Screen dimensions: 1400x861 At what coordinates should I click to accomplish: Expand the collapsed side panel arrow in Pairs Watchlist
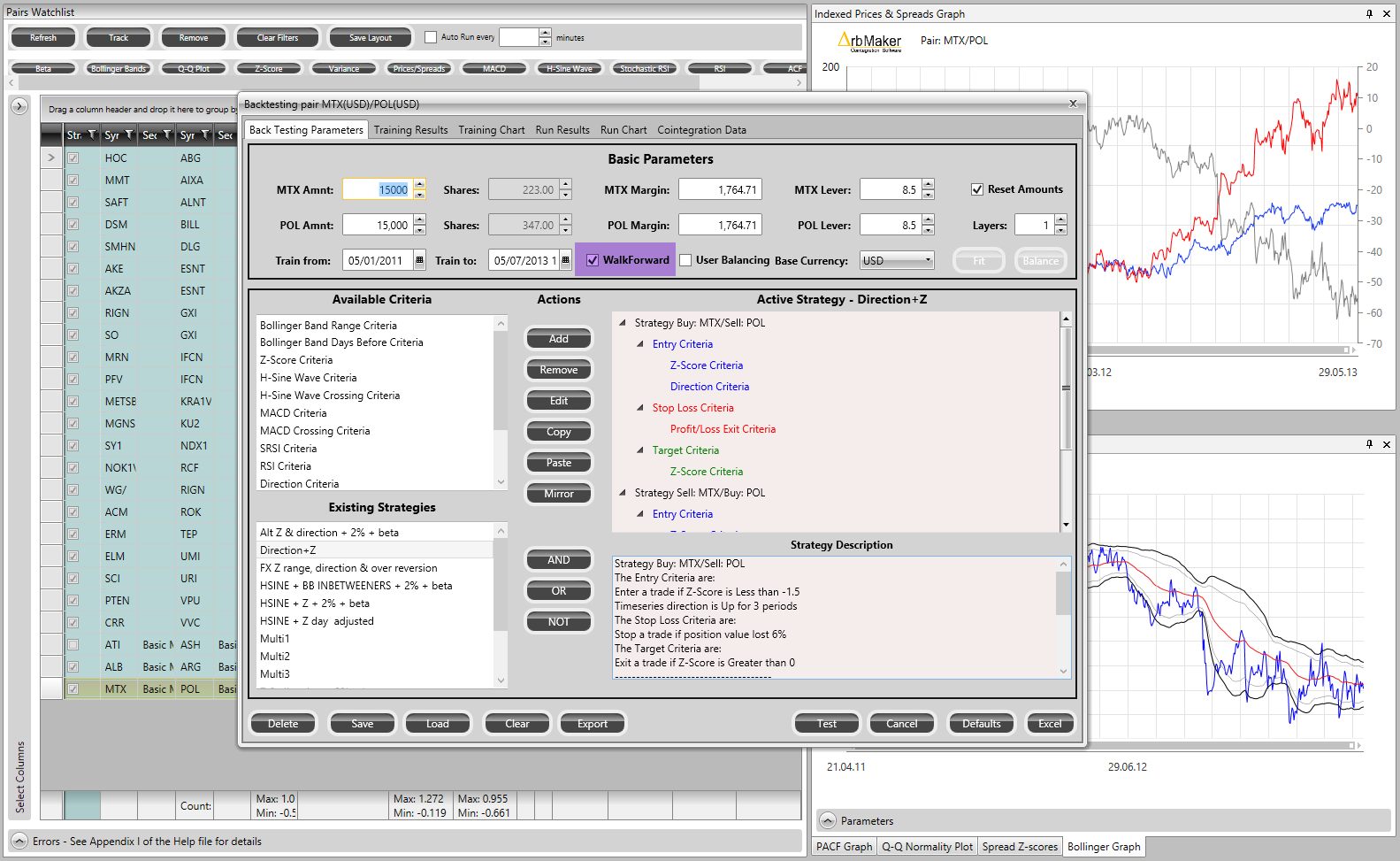coord(19,106)
